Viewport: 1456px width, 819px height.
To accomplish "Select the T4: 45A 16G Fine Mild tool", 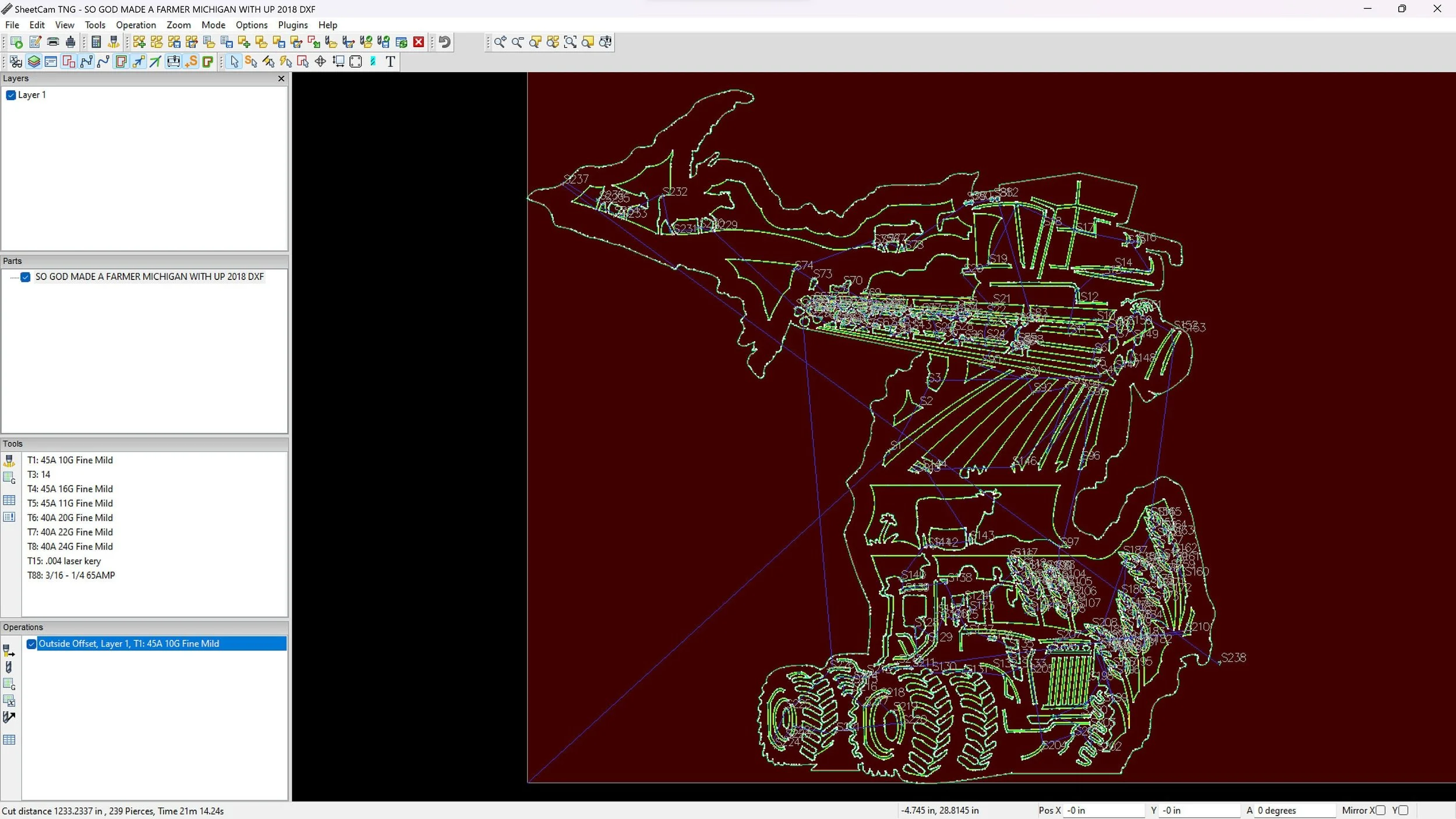I will click(x=70, y=489).
